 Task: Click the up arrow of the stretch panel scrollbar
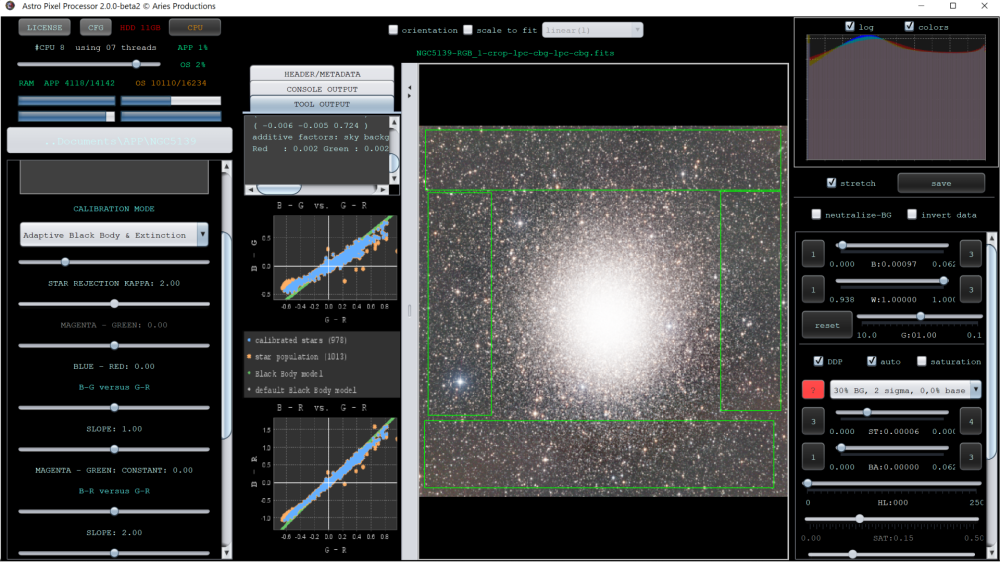(991, 238)
